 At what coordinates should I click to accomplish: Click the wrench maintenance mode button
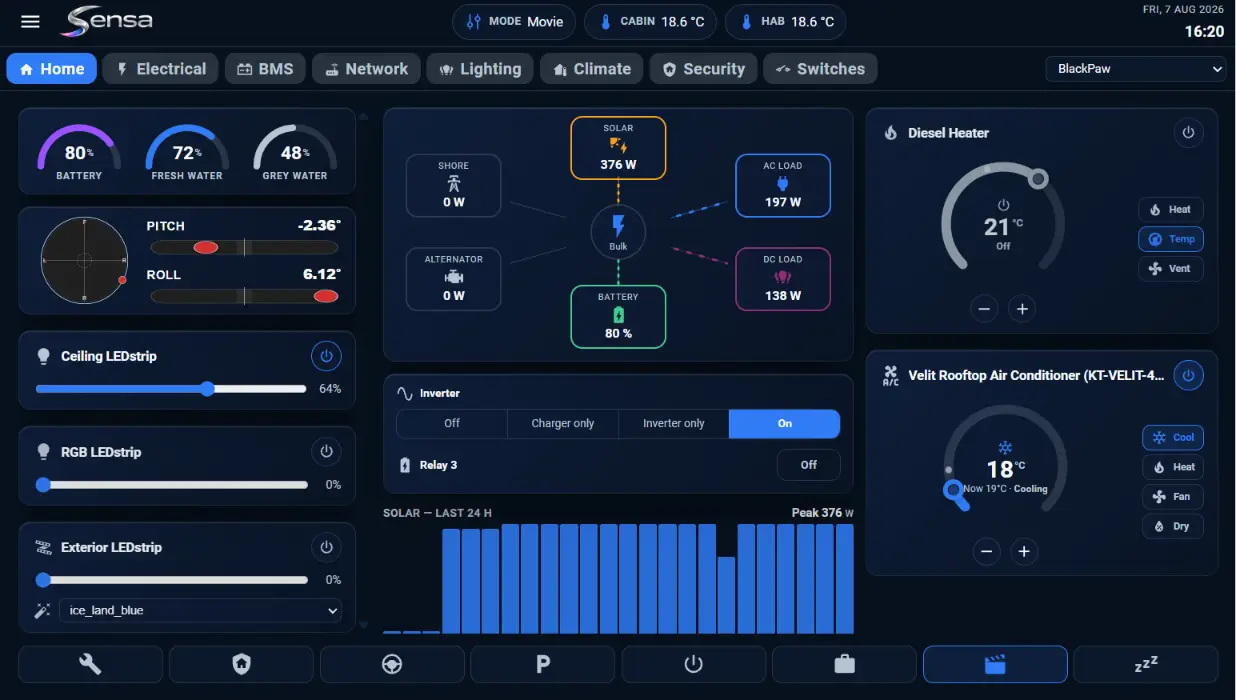pos(91,664)
